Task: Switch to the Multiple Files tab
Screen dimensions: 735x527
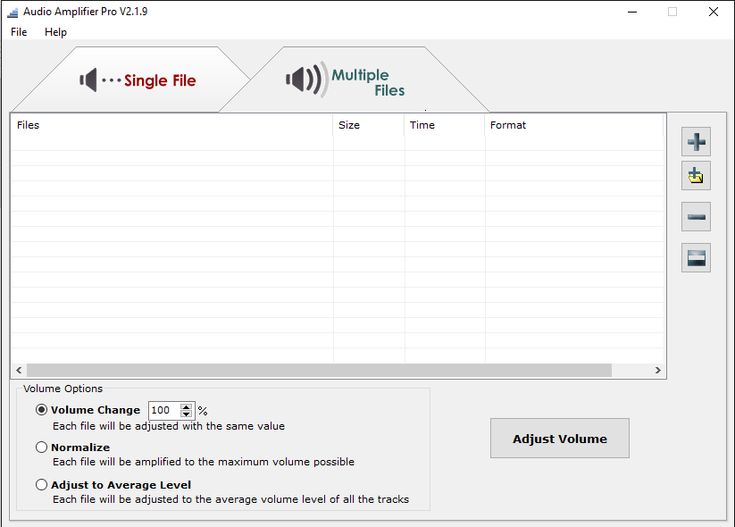Action: tap(354, 80)
